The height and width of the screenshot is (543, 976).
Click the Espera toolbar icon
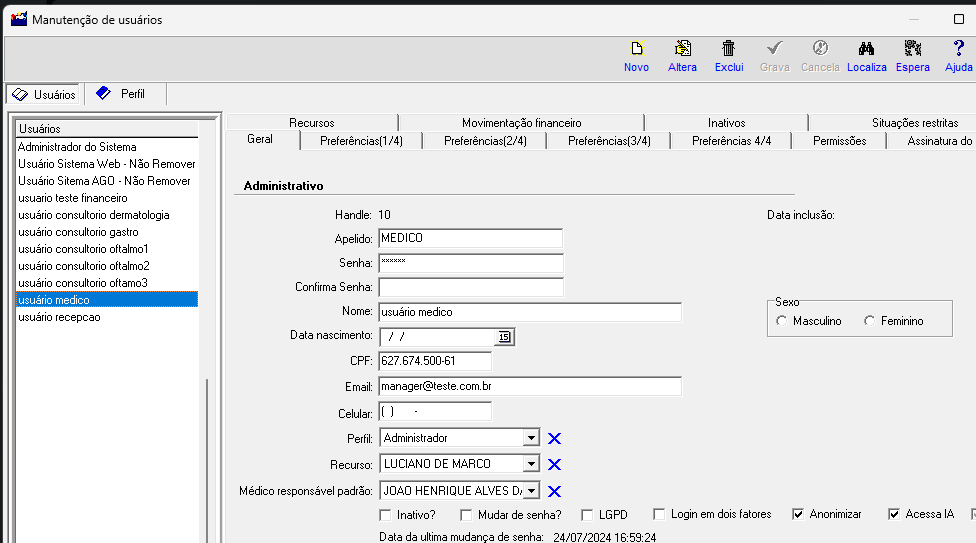[x=913, y=49]
